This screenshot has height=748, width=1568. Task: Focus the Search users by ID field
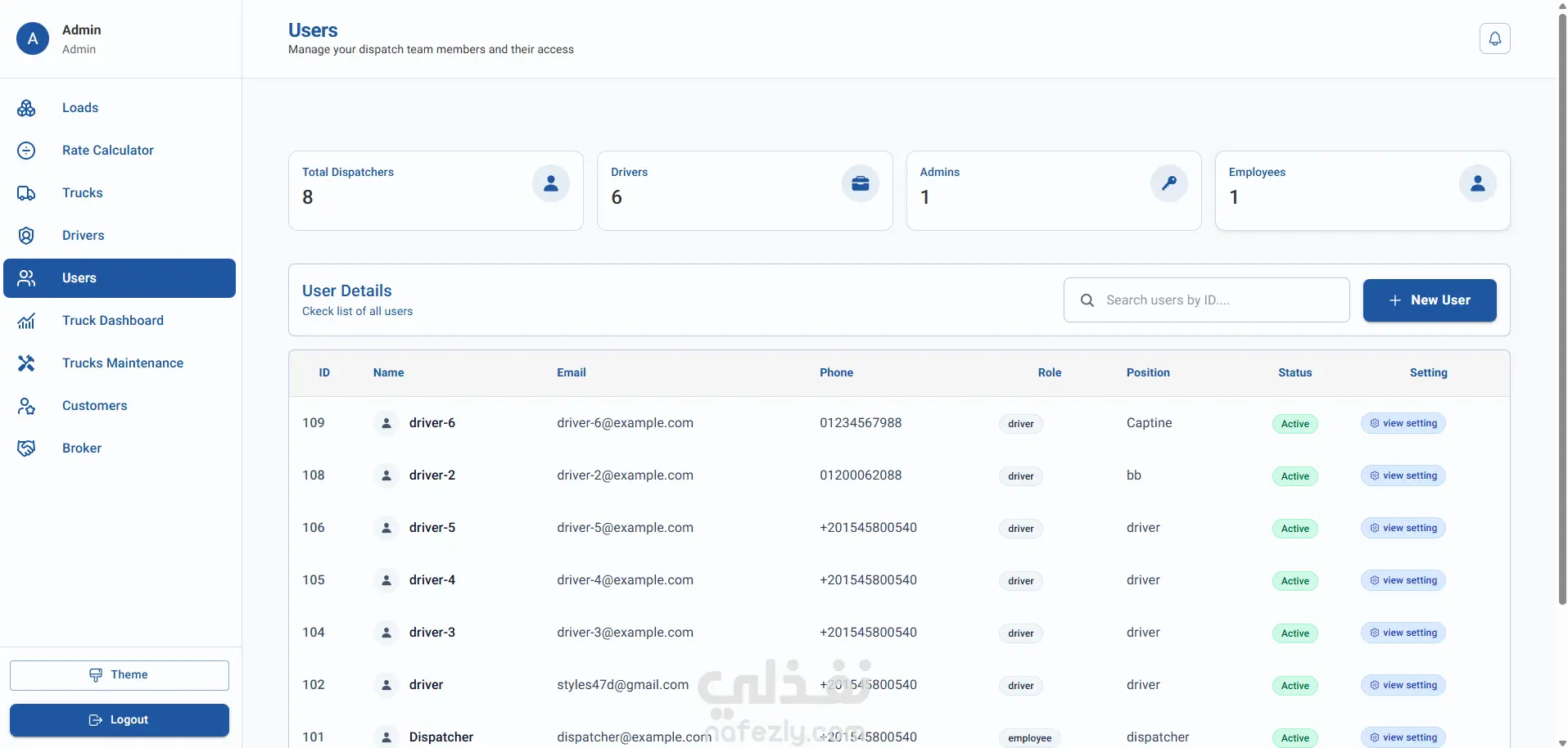[x=1207, y=300]
